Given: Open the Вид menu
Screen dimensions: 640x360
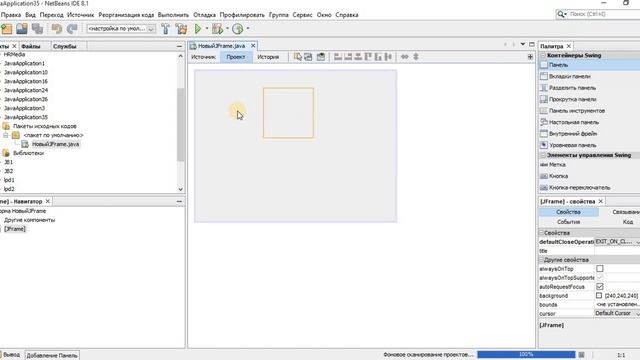Looking at the screenshot, I should [30, 15].
